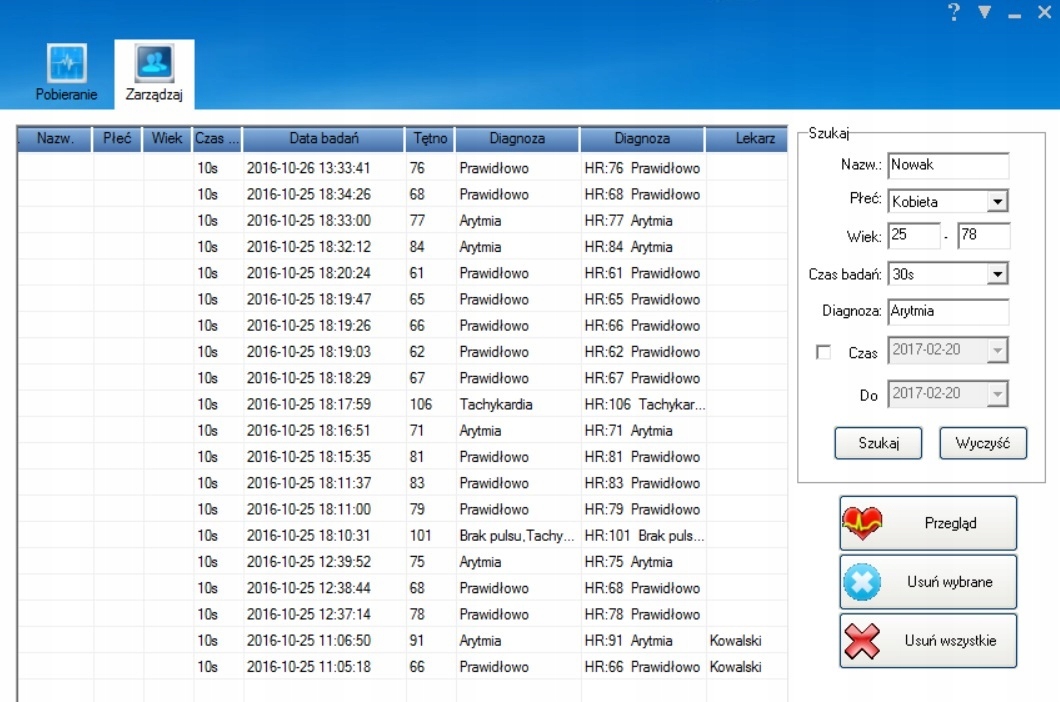This screenshot has width=1060, height=702.
Task: Click the Szukaj search button
Action: point(878,443)
